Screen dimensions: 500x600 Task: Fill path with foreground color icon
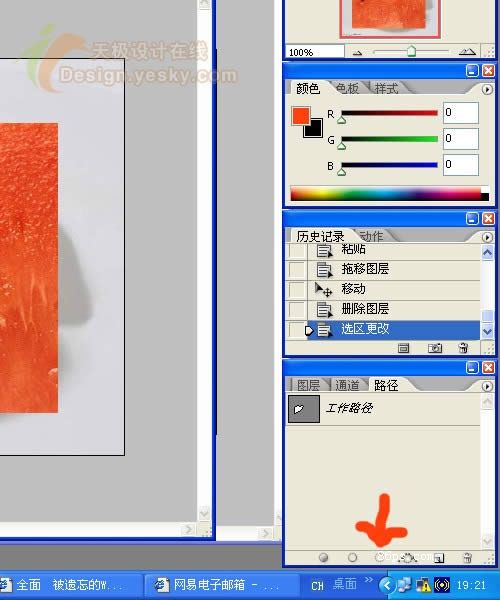click(x=323, y=558)
